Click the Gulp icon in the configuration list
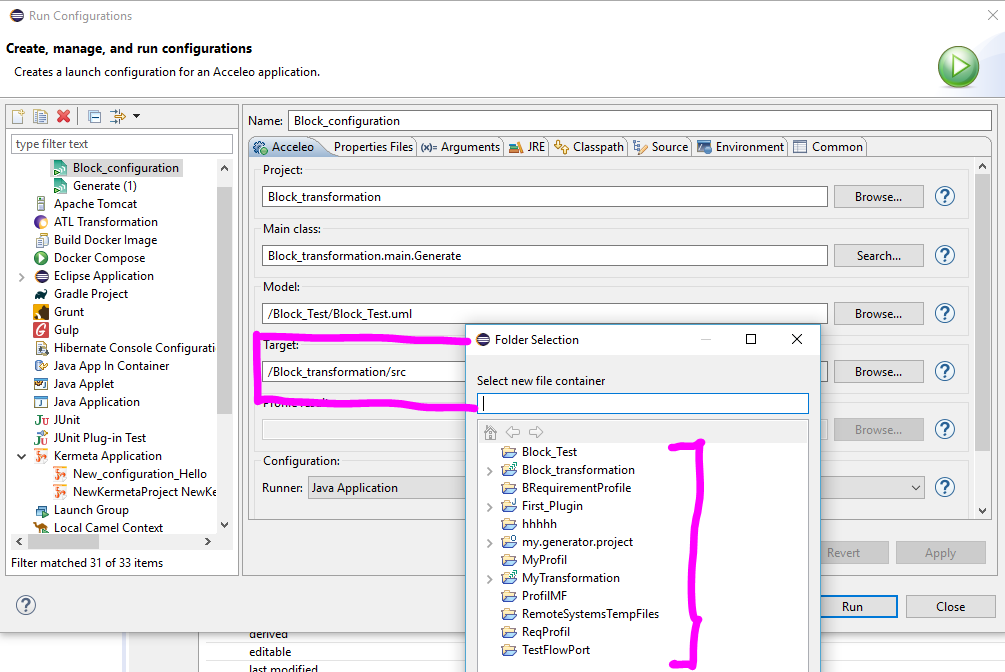The image size is (1005, 672). click(x=41, y=330)
